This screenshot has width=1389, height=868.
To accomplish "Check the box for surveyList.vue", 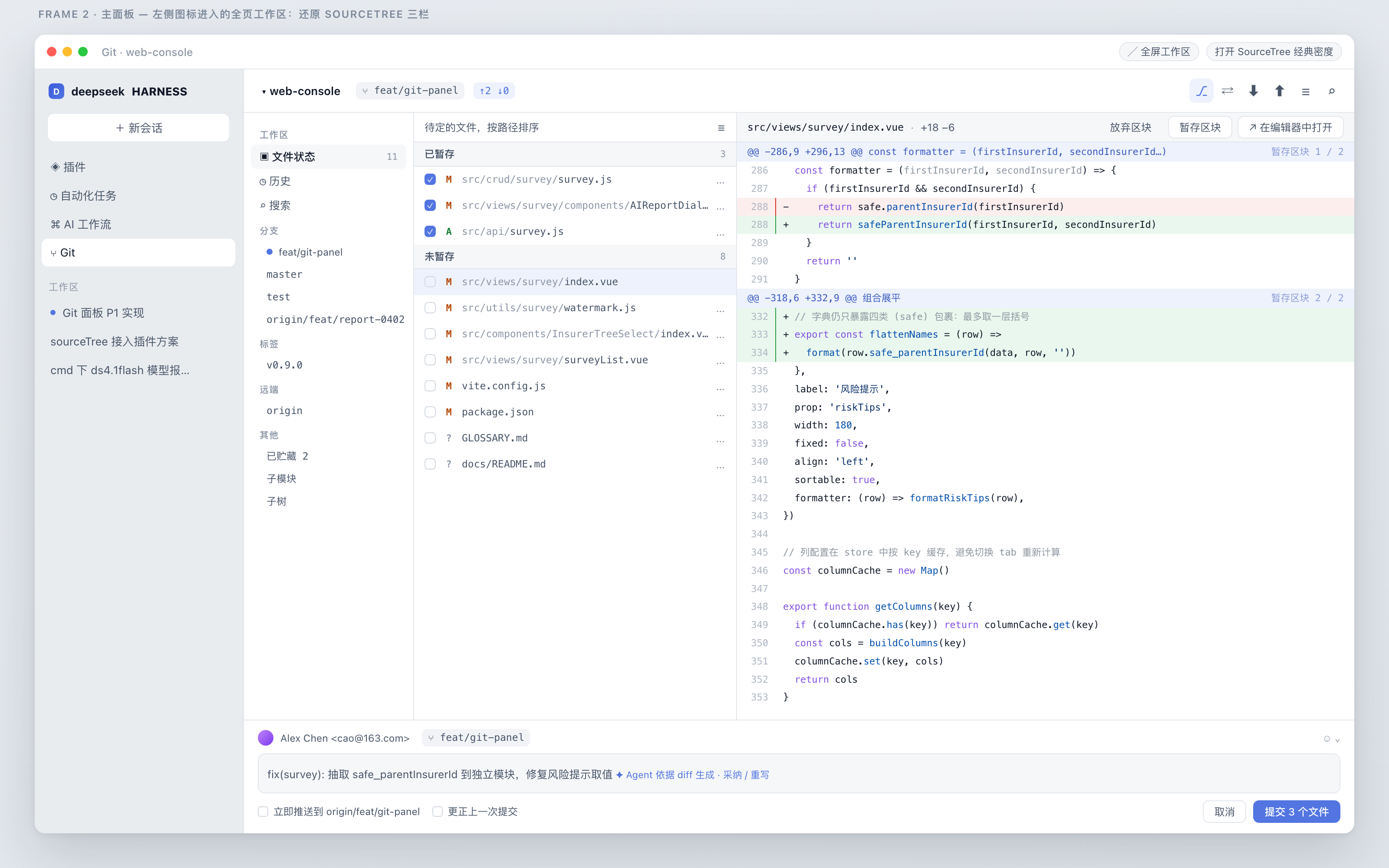I will tap(430, 360).
